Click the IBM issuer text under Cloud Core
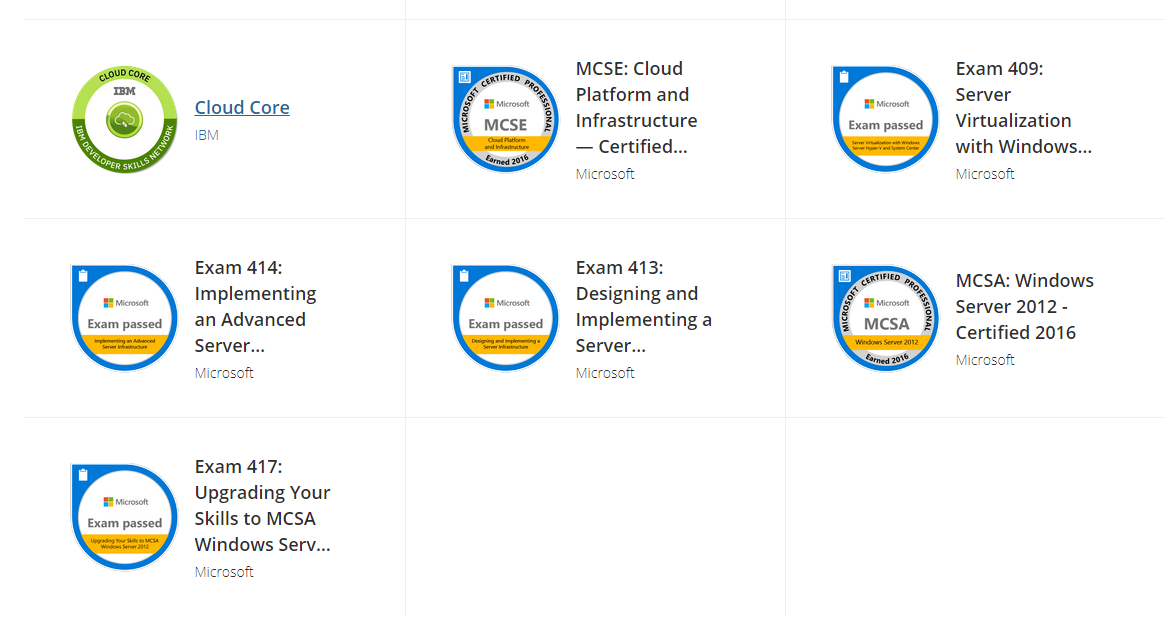1176x627 pixels. pyautogui.click(x=207, y=135)
